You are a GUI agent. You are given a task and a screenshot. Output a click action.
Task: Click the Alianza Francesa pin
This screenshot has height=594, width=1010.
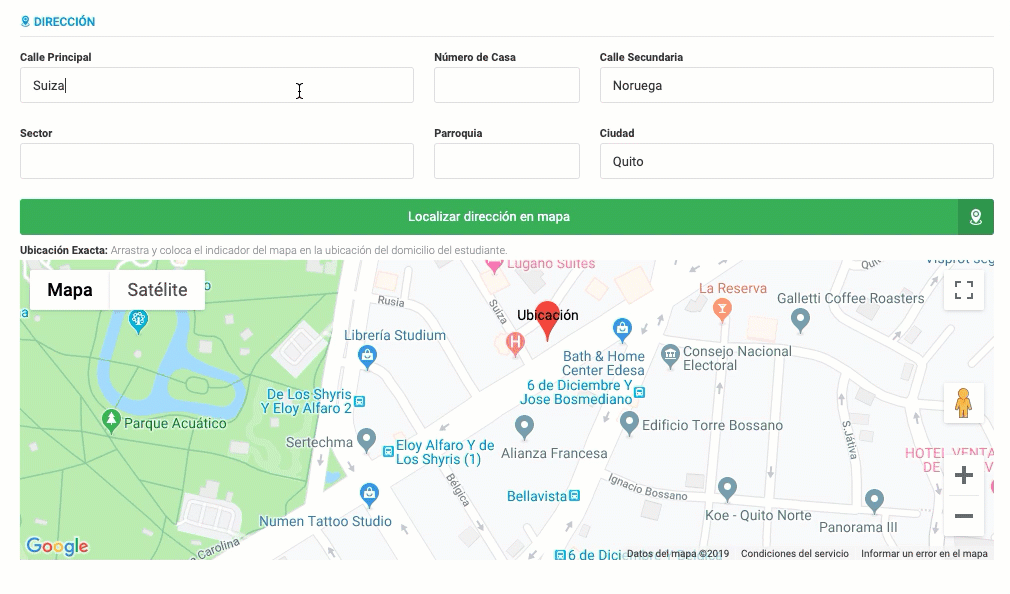point(524,426)
